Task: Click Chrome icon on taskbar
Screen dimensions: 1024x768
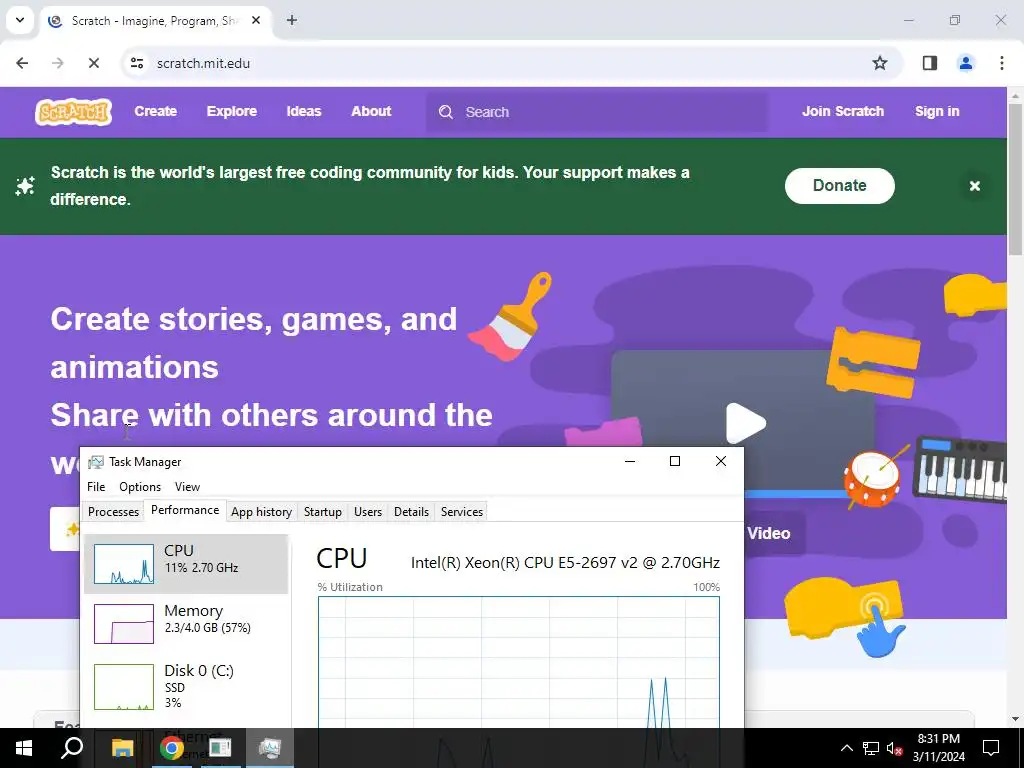Action: (171, 748)
